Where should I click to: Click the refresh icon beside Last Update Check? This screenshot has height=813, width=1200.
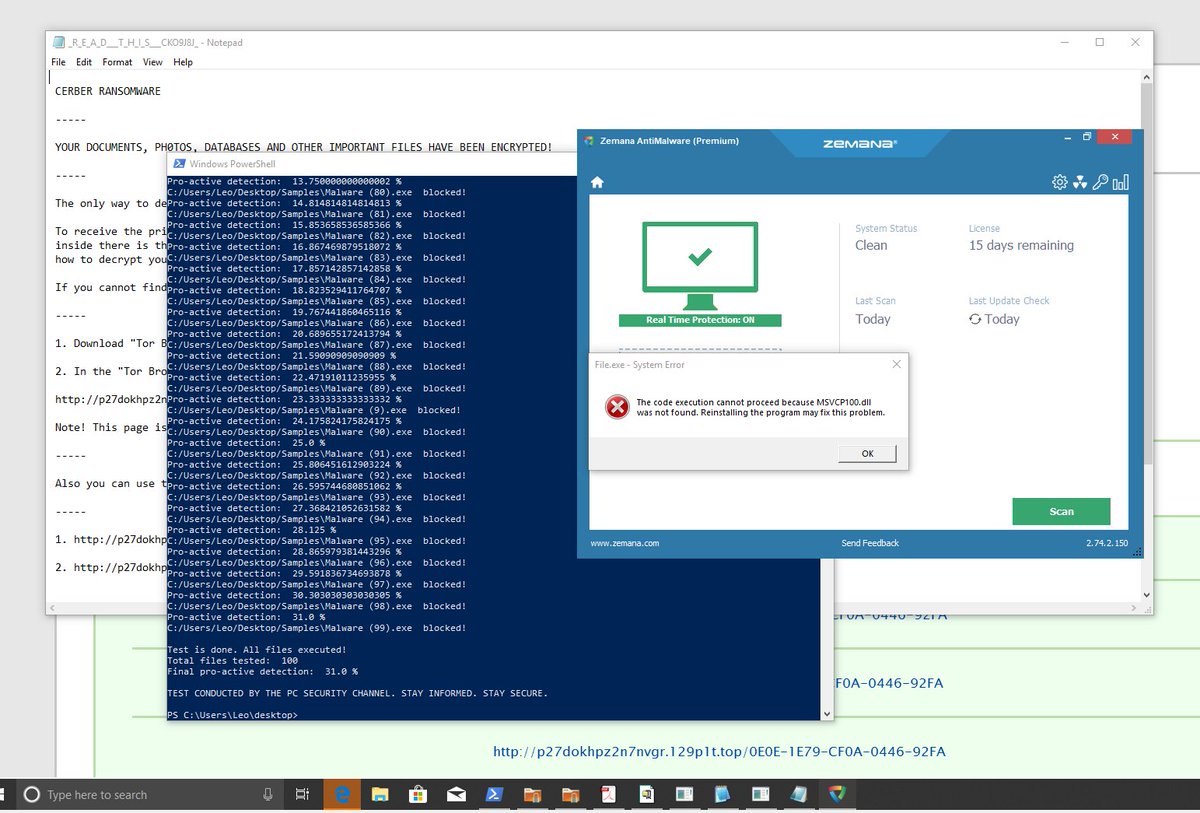[975, 319]
